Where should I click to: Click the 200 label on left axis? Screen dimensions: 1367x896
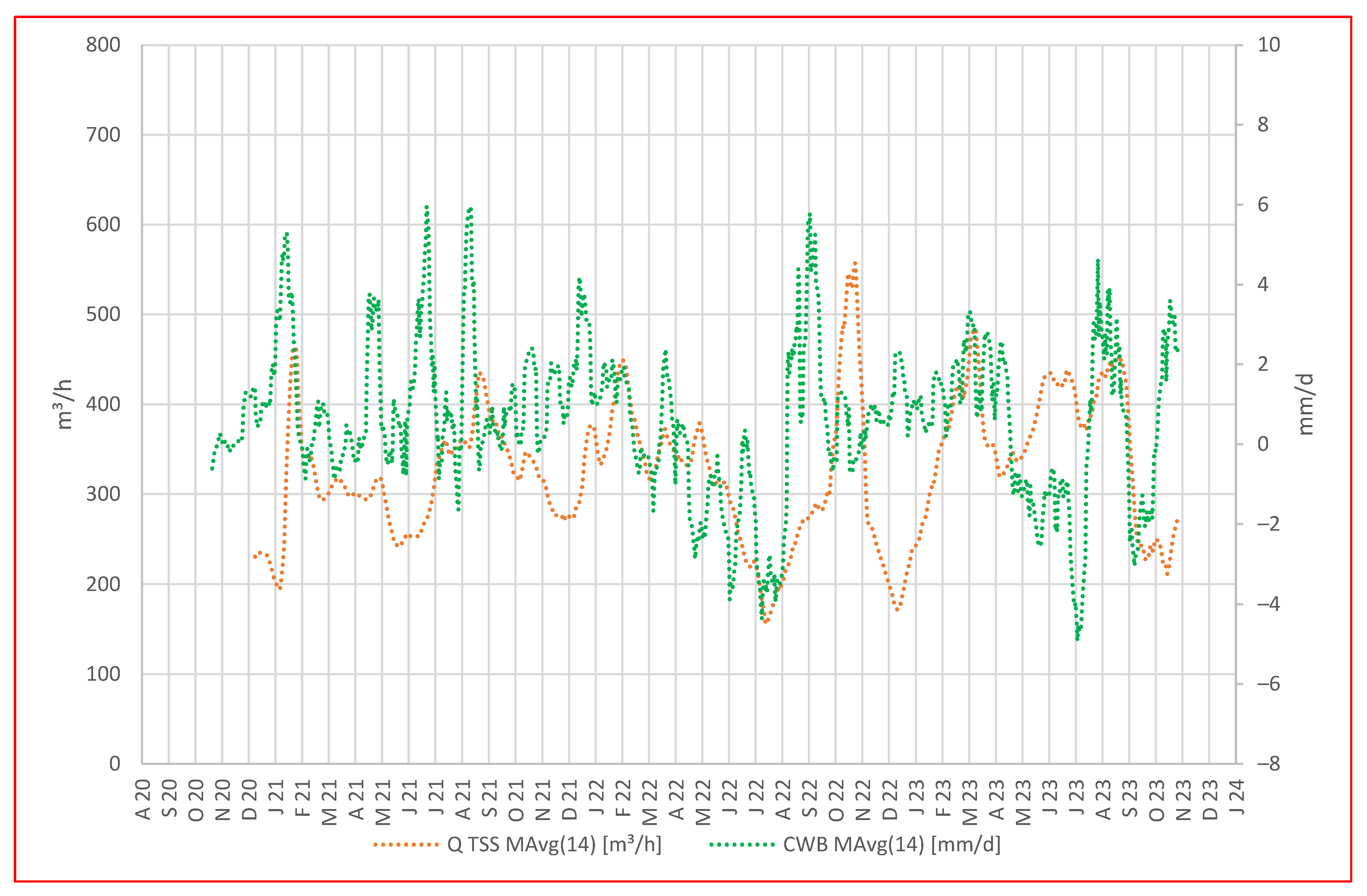pyautogui.click(x=103, y=584)
